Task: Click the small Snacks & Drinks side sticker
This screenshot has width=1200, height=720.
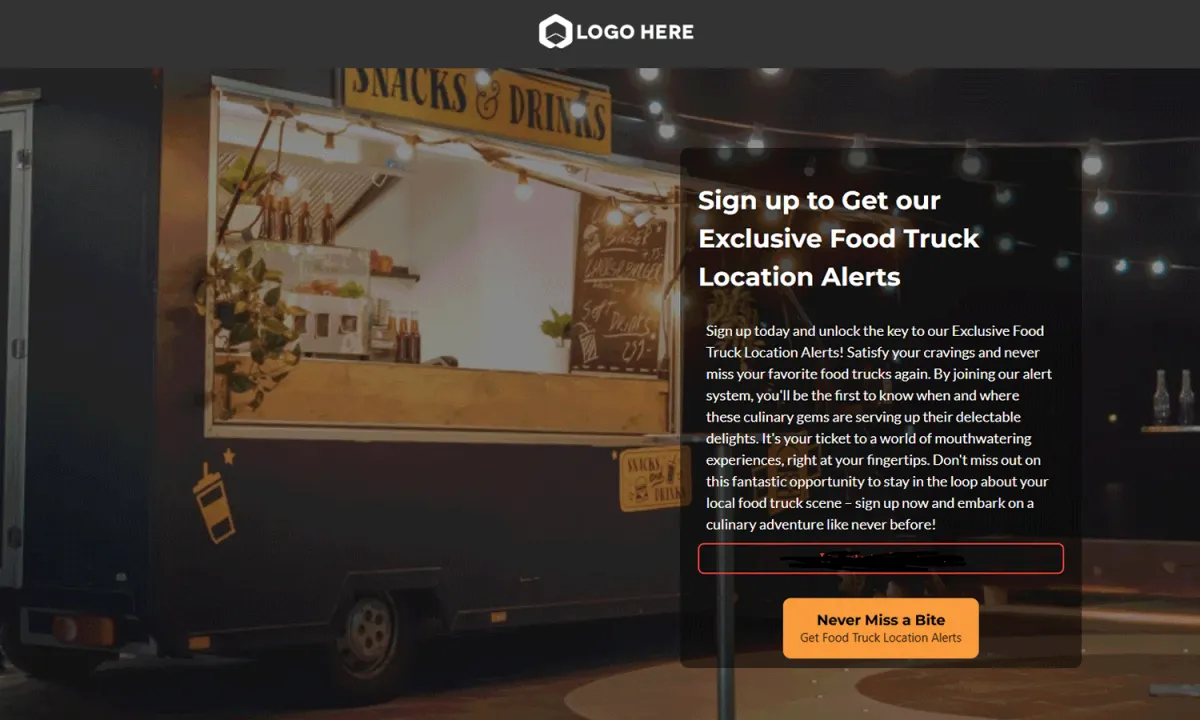Action: [x=655, y=479]
